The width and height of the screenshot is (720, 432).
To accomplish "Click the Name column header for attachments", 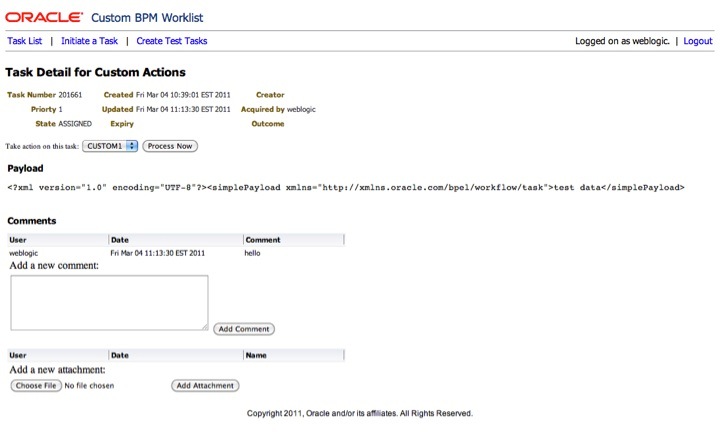I will pos(257,355).
